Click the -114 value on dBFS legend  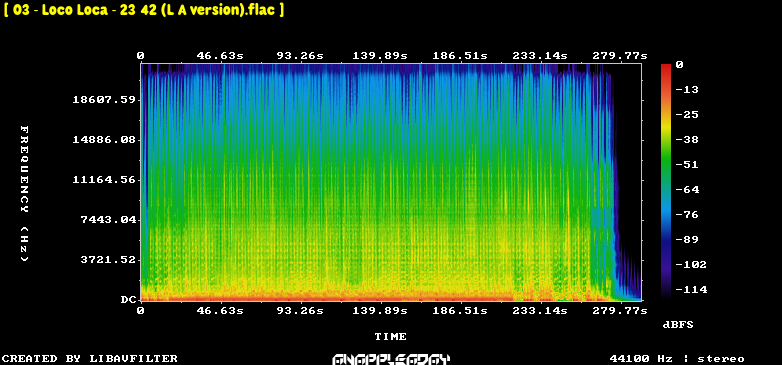[691, 290]
